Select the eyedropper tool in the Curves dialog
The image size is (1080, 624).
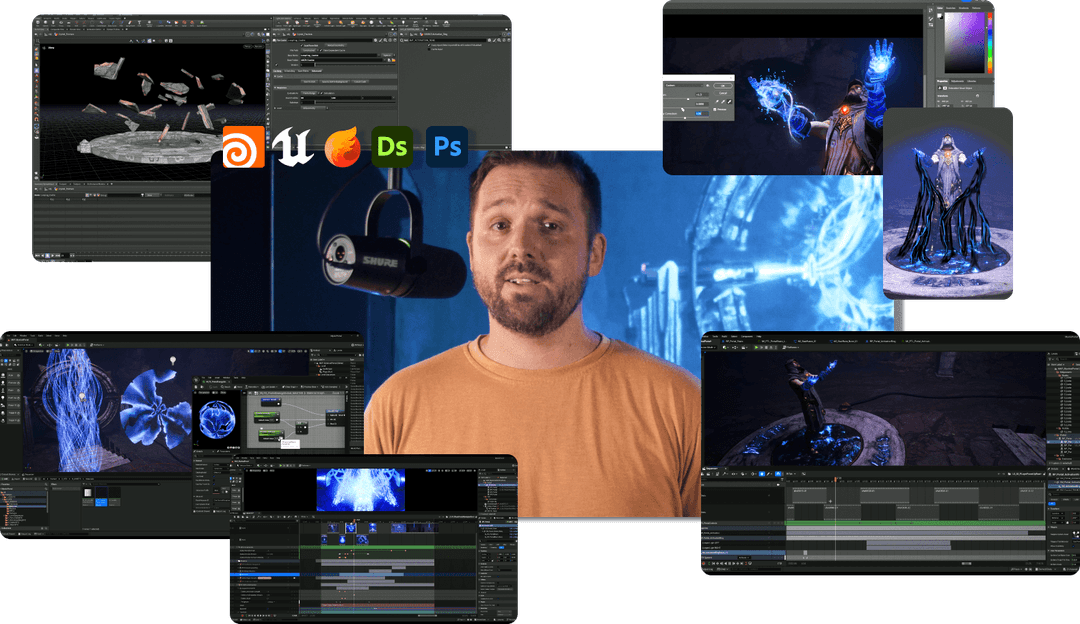point(723,102)
